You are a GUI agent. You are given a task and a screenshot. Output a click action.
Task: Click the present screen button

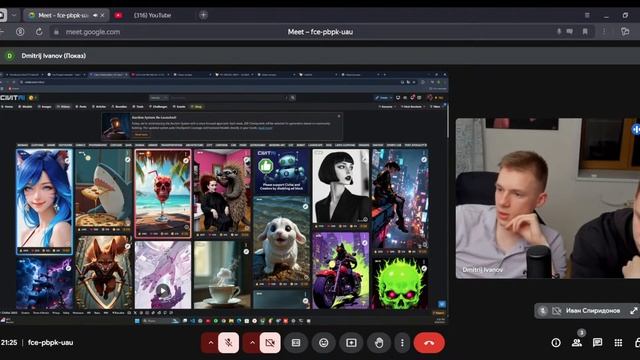[x=351, y=343]
